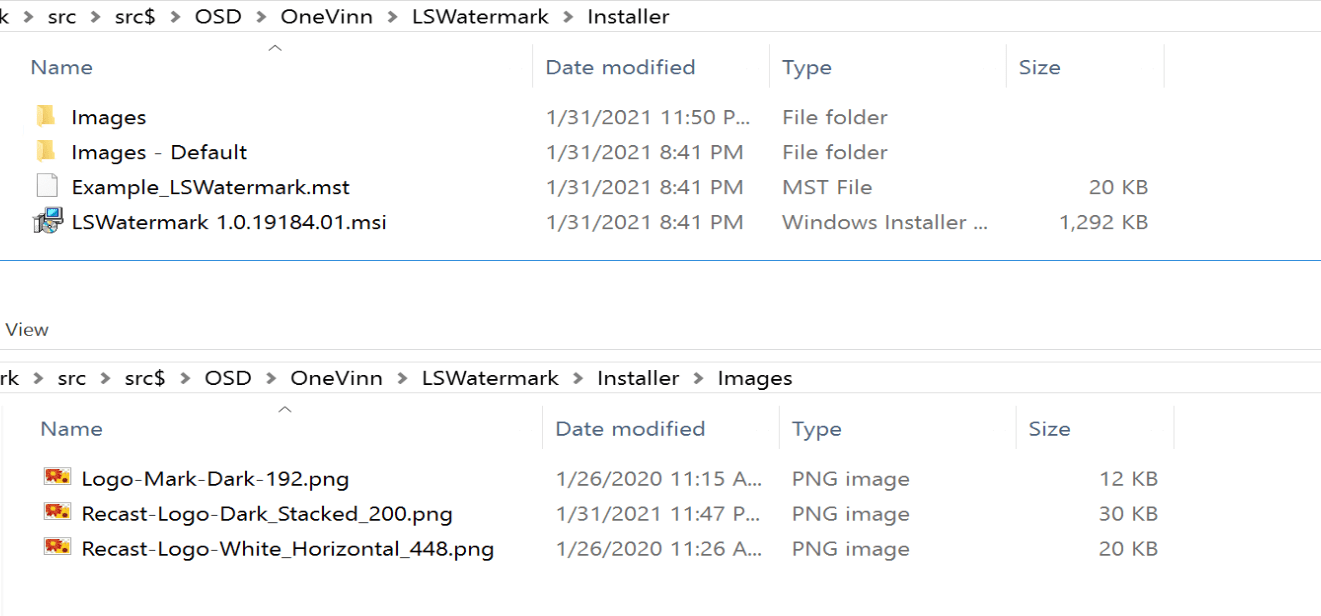1321x616 pixels.
Task: Open the View menu
Action: tap(25, 329)
